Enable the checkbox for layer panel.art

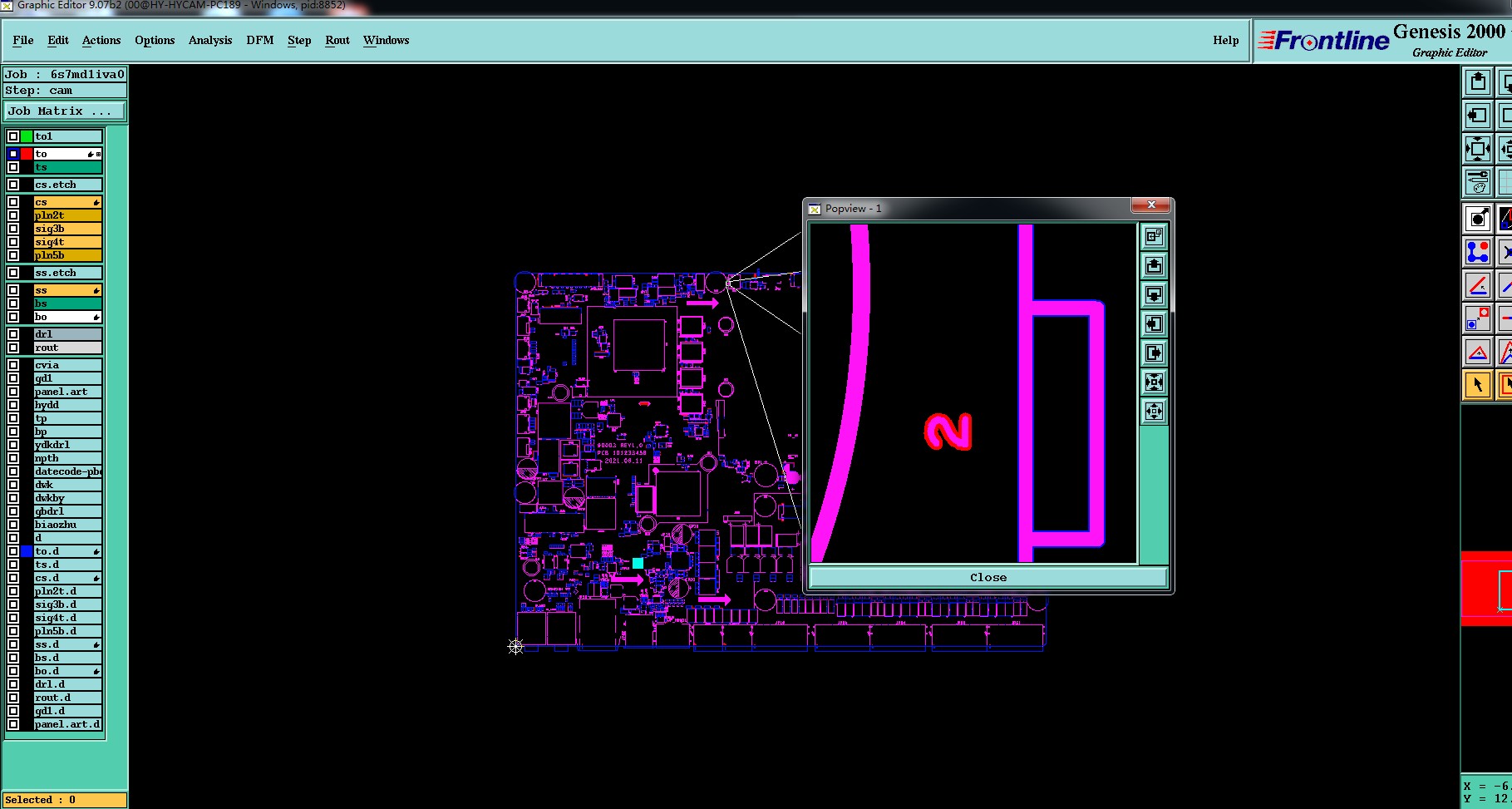(13, 392)
